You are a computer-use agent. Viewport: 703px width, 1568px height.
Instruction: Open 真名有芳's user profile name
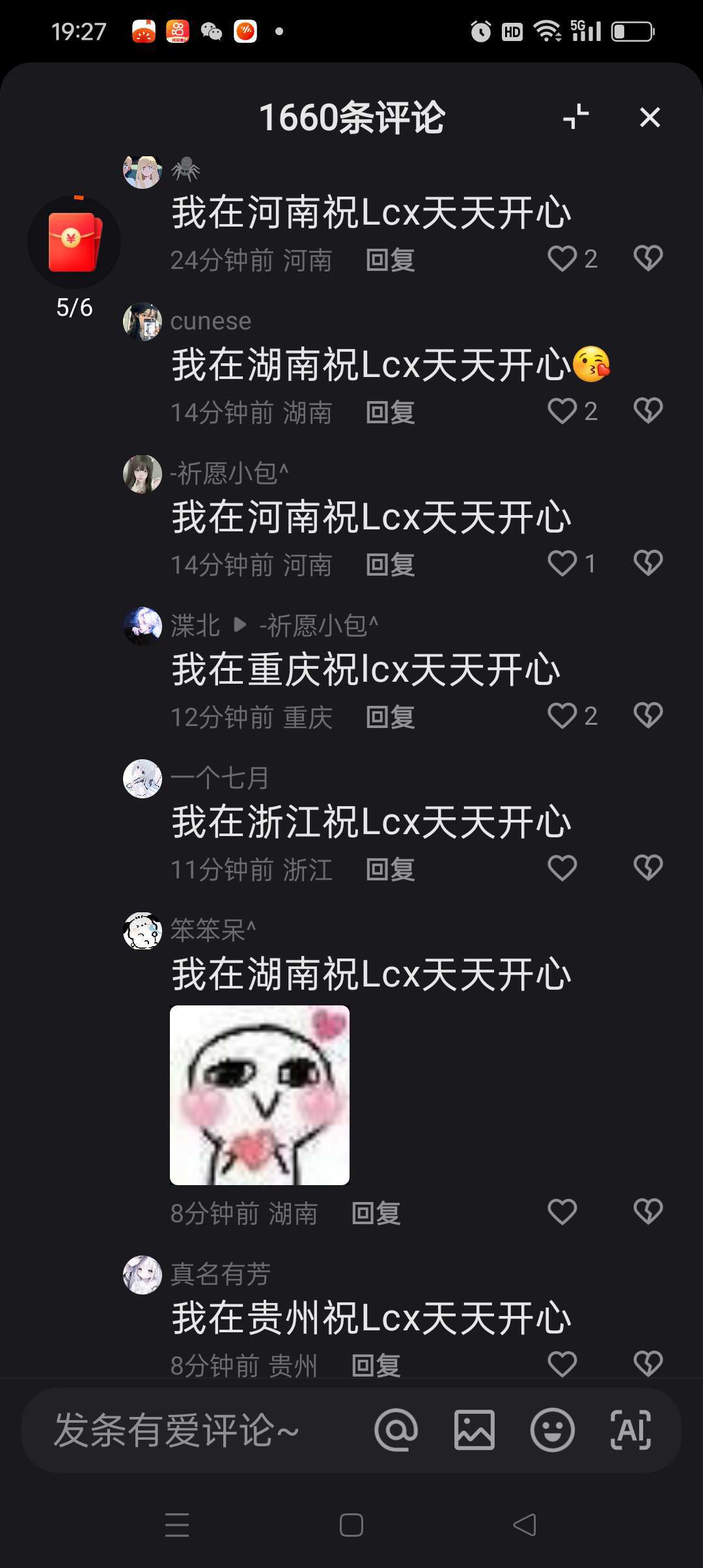[x=220, y=1274]
